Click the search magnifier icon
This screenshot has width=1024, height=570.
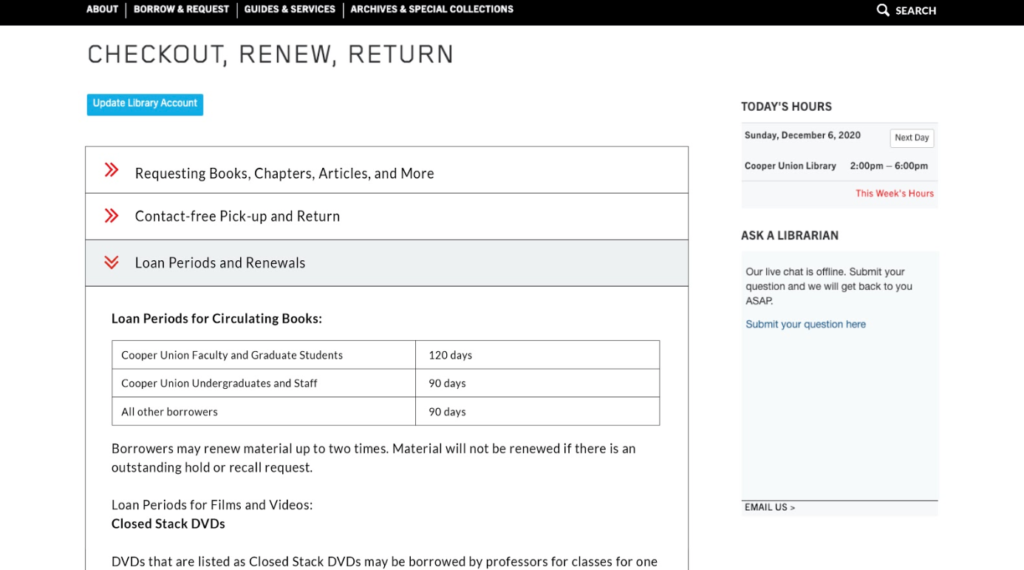[882, 10]
